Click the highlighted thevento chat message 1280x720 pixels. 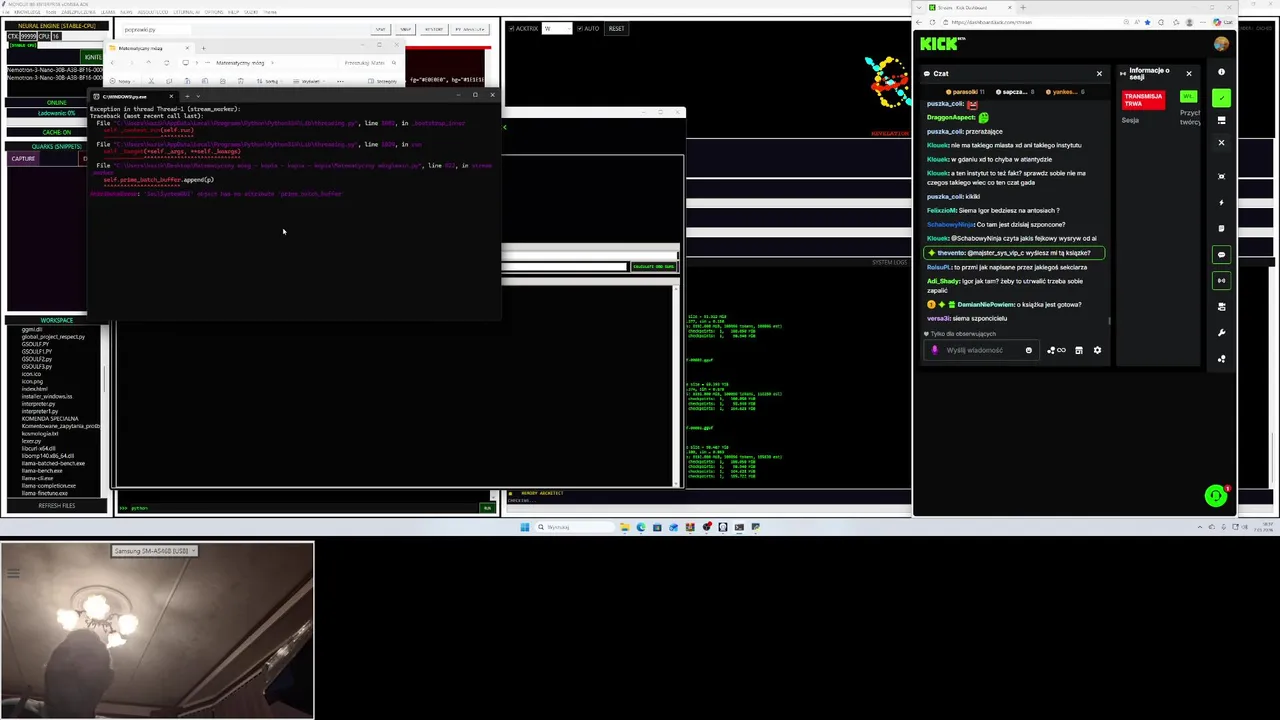(1014, 253)
